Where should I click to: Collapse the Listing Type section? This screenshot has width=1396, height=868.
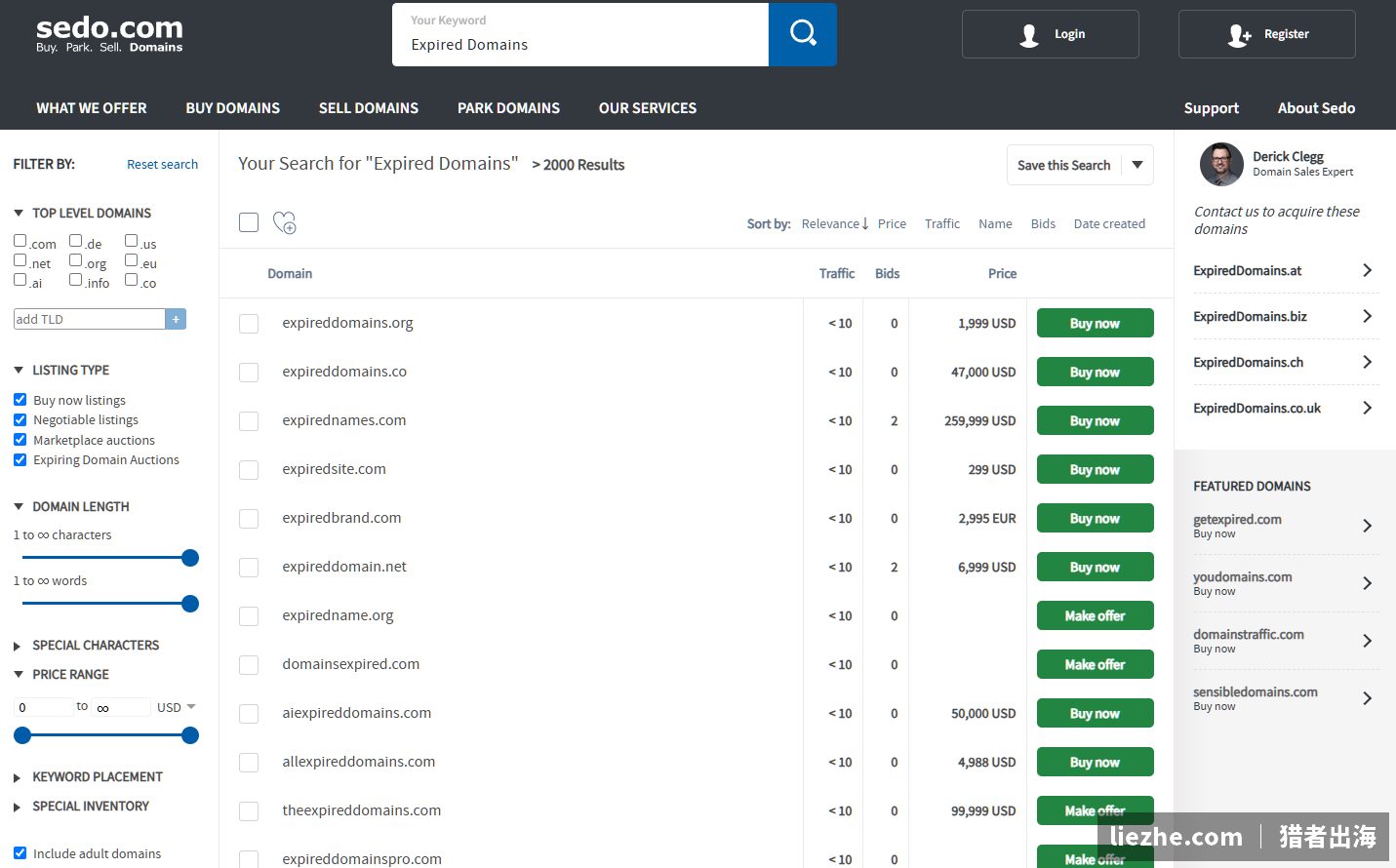click(x=19, y=370)
